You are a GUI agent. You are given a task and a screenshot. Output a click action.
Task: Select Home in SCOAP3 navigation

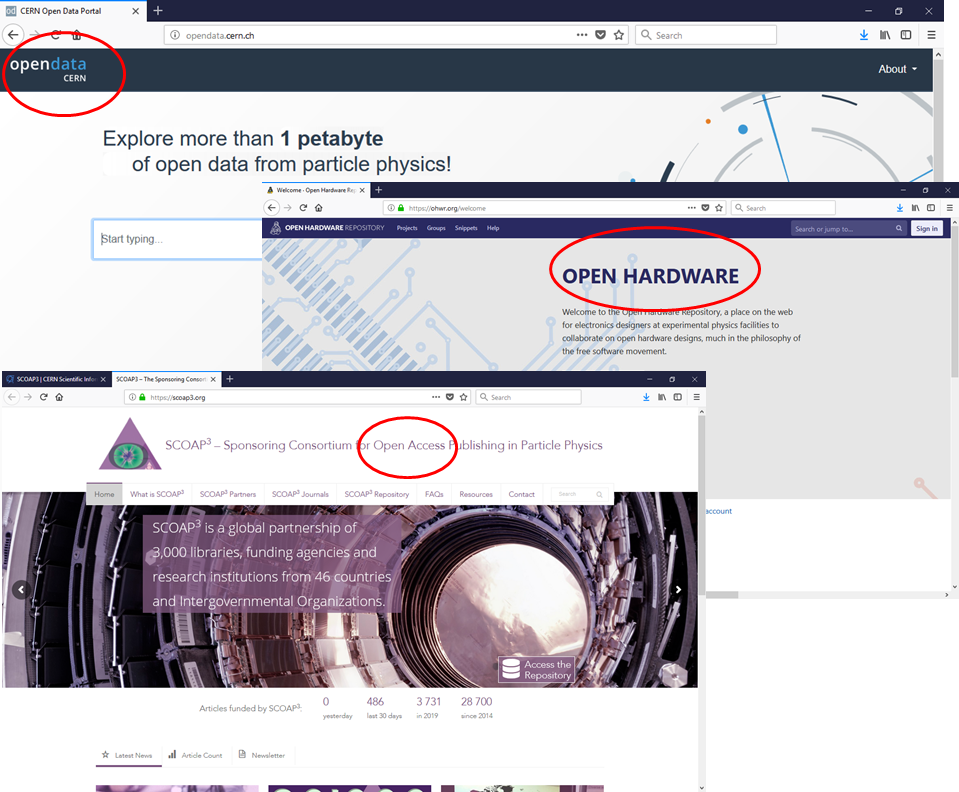(x=104, y=494)
